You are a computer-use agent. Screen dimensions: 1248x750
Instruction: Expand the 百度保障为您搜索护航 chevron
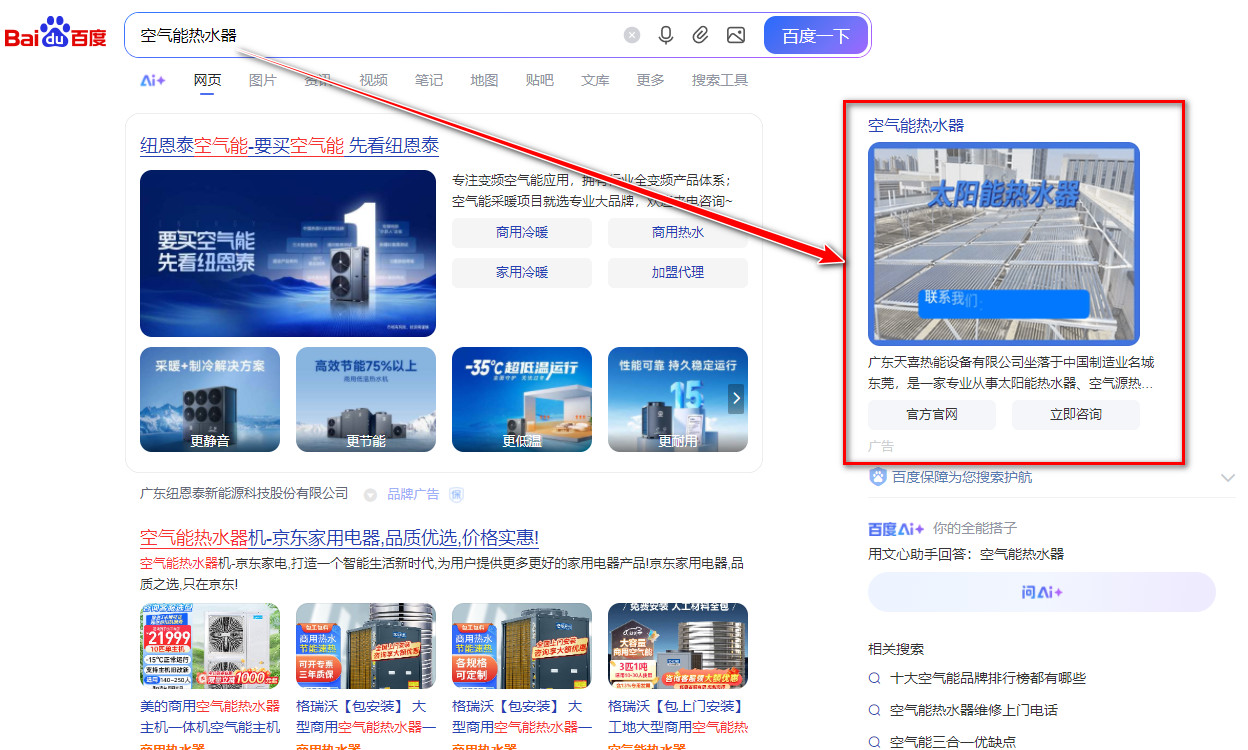click(x=1228, y=478)
